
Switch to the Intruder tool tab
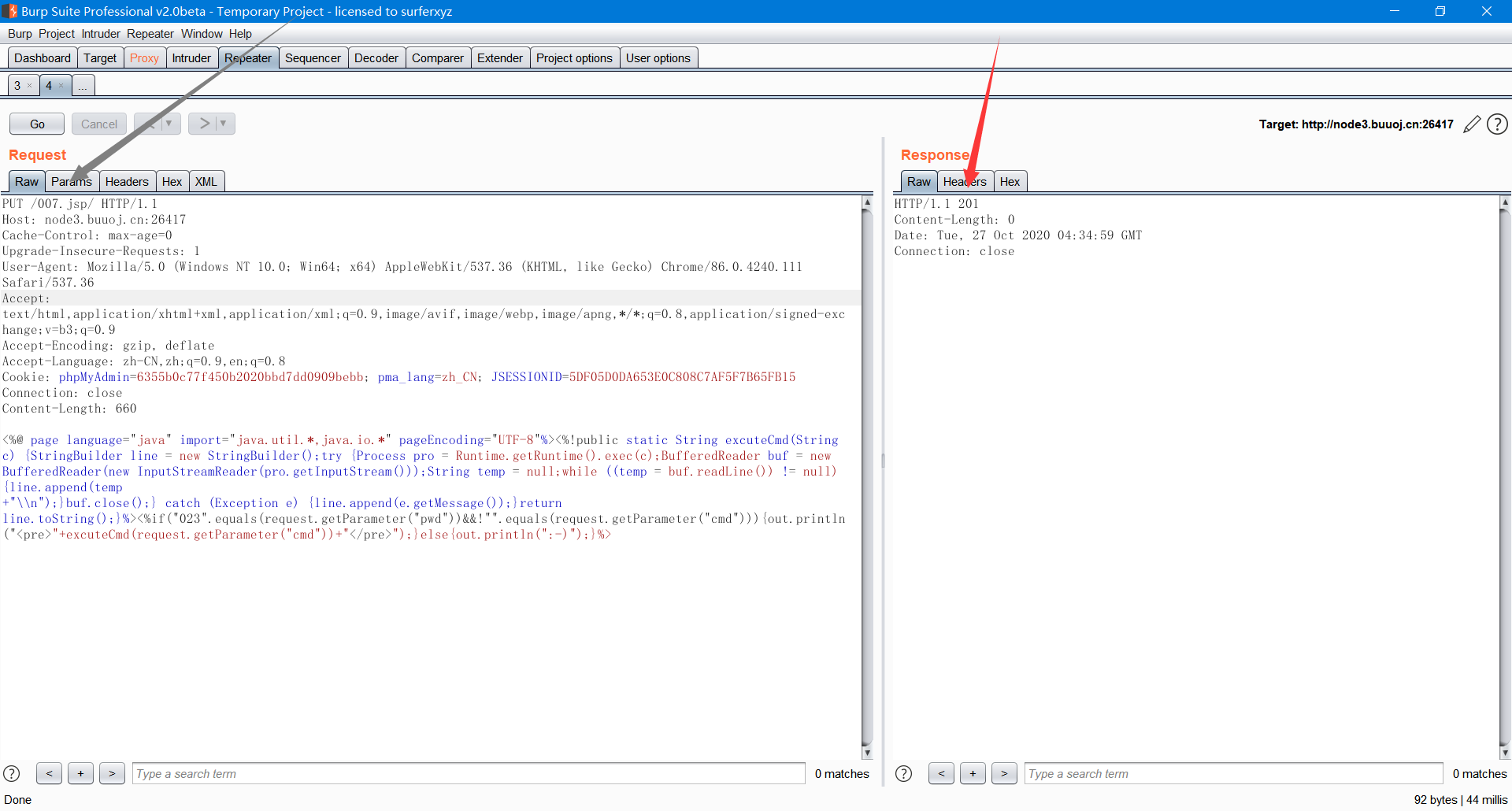(x=191, y=58)
